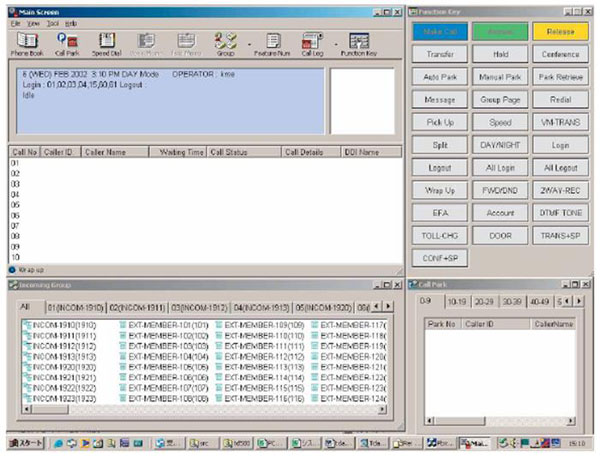Switch to the 01(INCOM-1910) tab
This screenshot has height=457, width=600.
click(75, 308)
